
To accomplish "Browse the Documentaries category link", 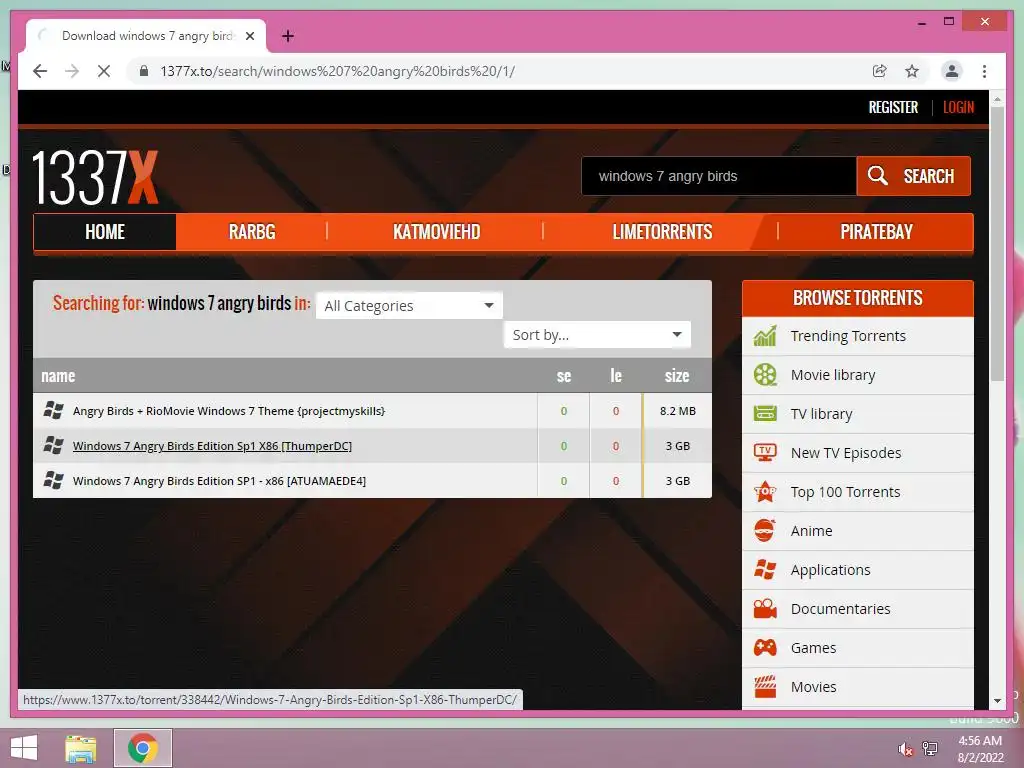I will point(840,609).
